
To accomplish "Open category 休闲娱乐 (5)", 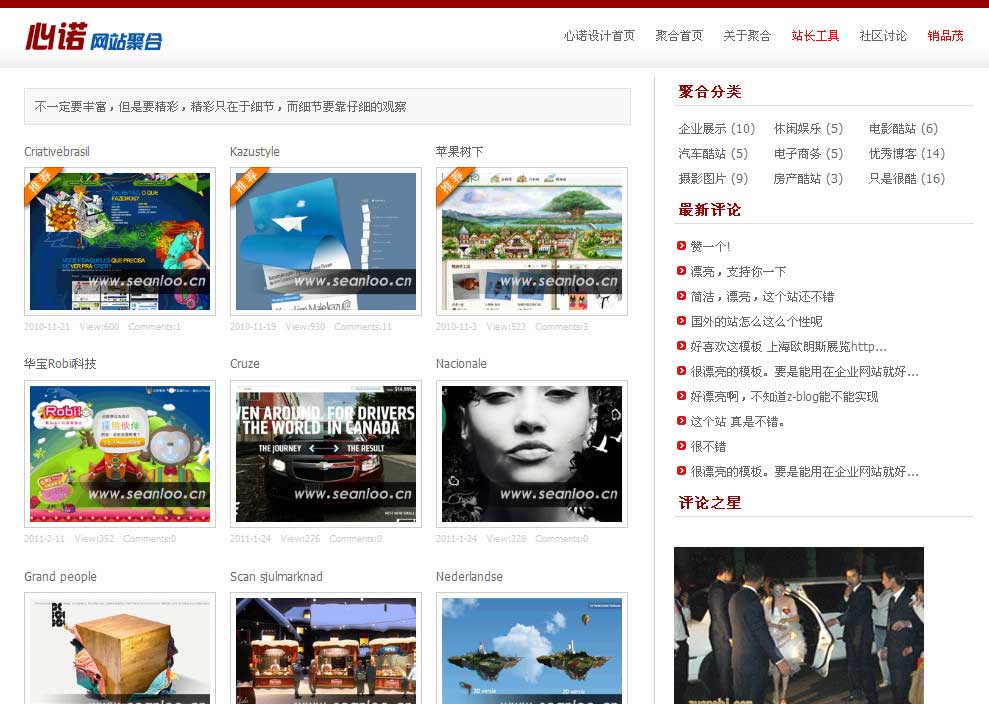I will 808,129.
